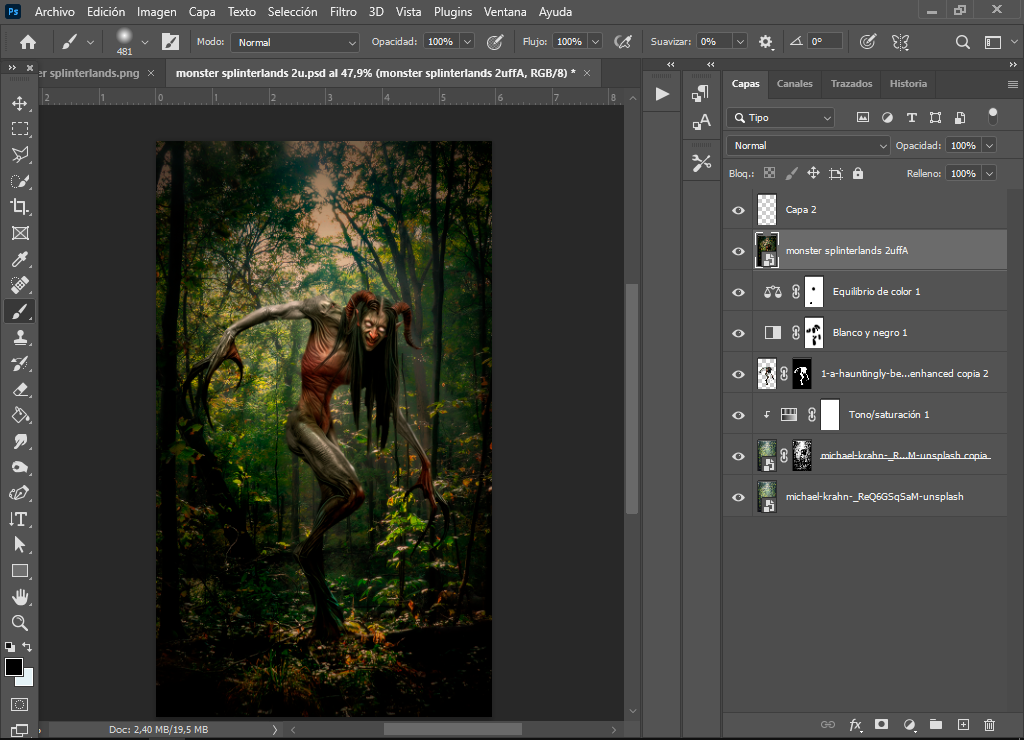Hide the Equilibrio de color 1 layer

[x=738, y=293]
